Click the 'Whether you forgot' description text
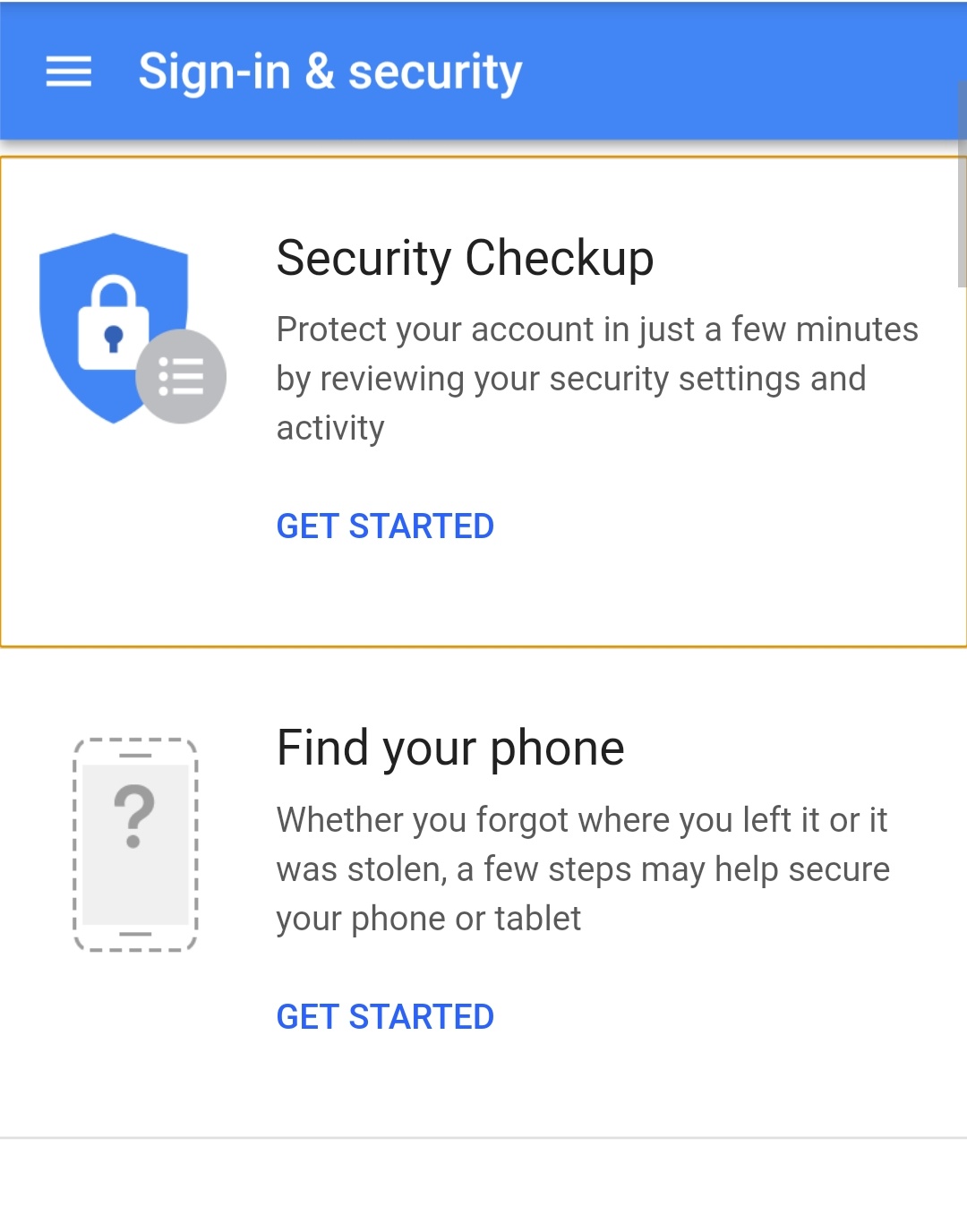Image resolution: width=967 pixels, height=1232 pixels. [x=583, y=869]
